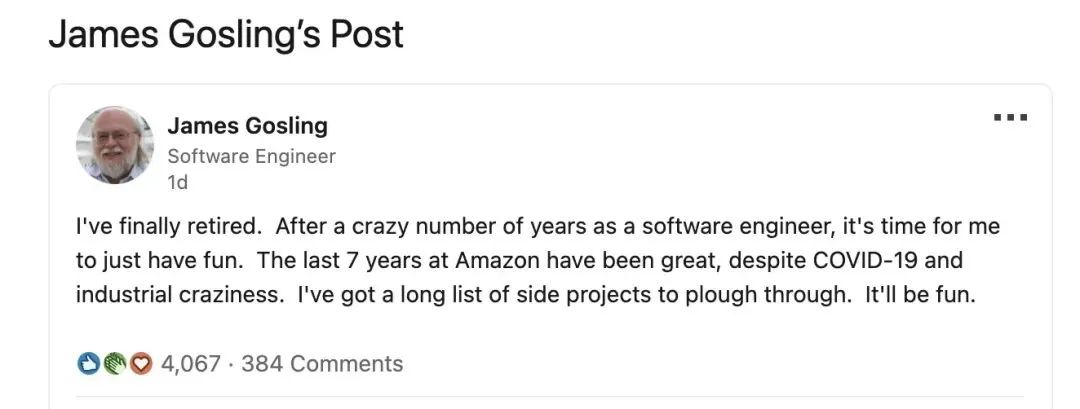Click the "James Gosling's Post" page heading

pyautogui.click(x=226, y=35)
